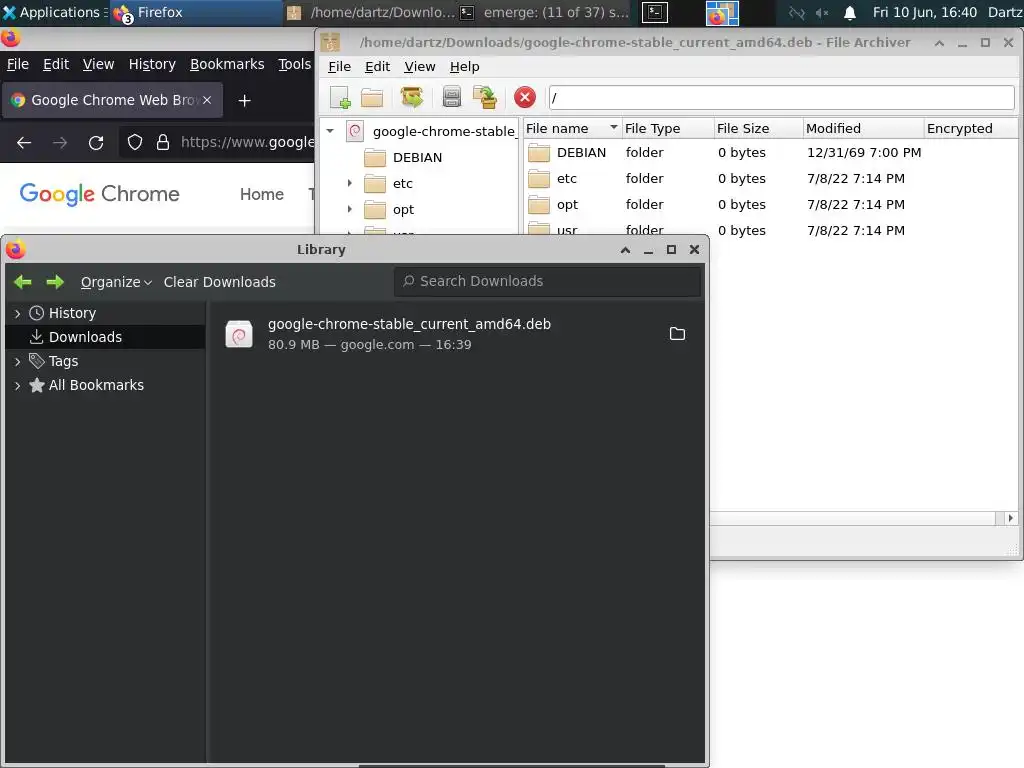This screenshot has height=768, width=1024.
Task: Click the red stop button in File Archiver
Action: click(x=524, y=98)
